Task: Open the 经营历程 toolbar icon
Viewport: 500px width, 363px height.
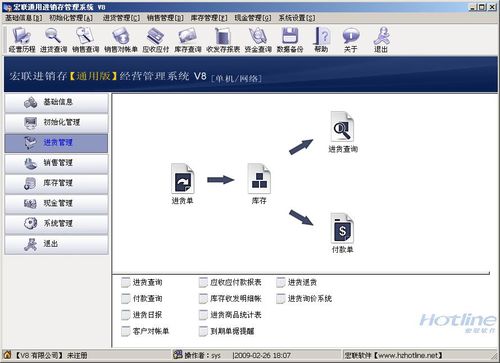Action: coord(22,40)
